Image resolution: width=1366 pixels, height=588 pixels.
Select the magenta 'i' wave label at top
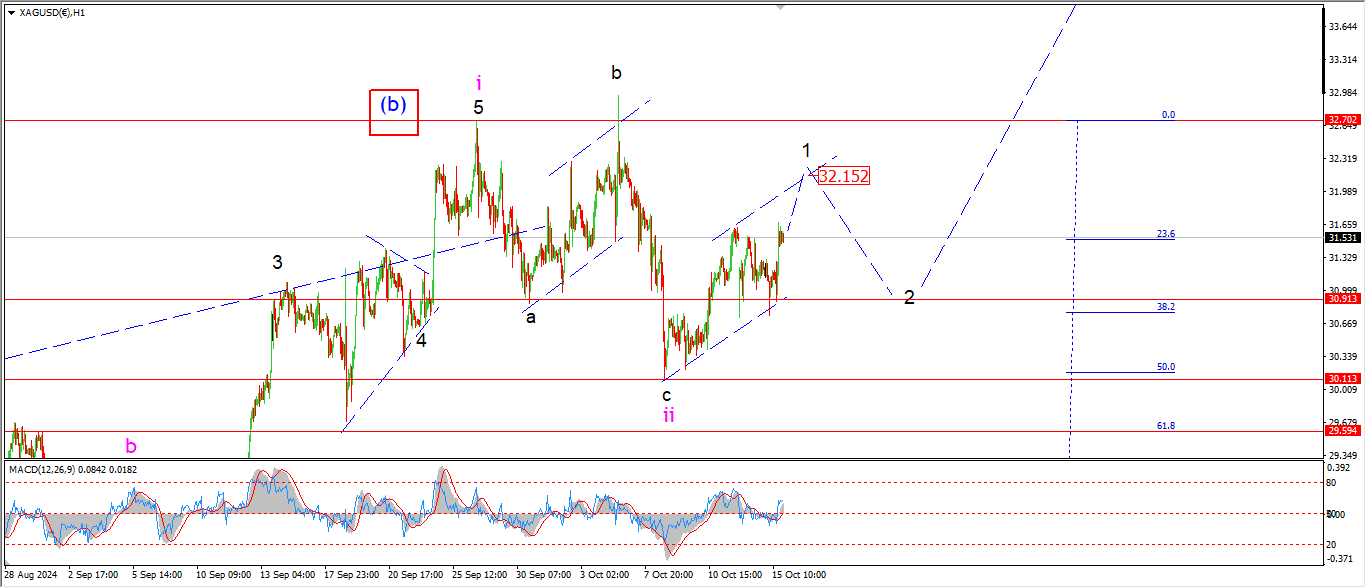tap(479, 83)
